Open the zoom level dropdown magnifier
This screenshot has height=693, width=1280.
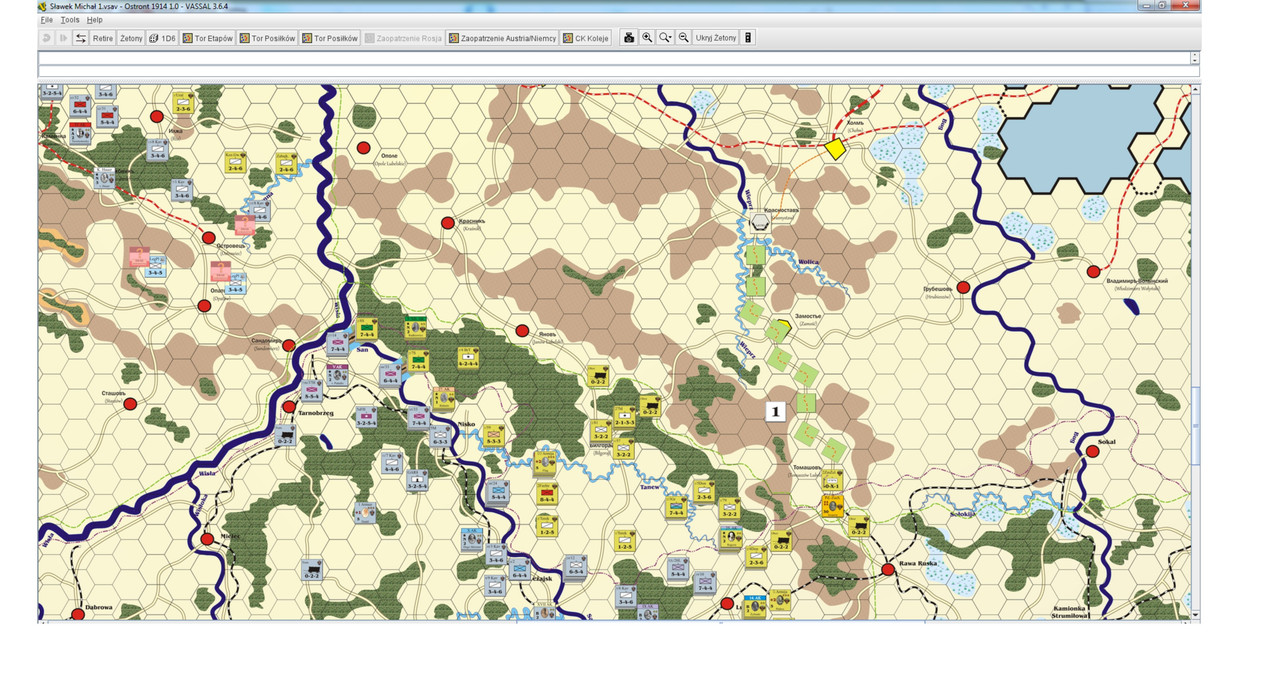[665, 38]
